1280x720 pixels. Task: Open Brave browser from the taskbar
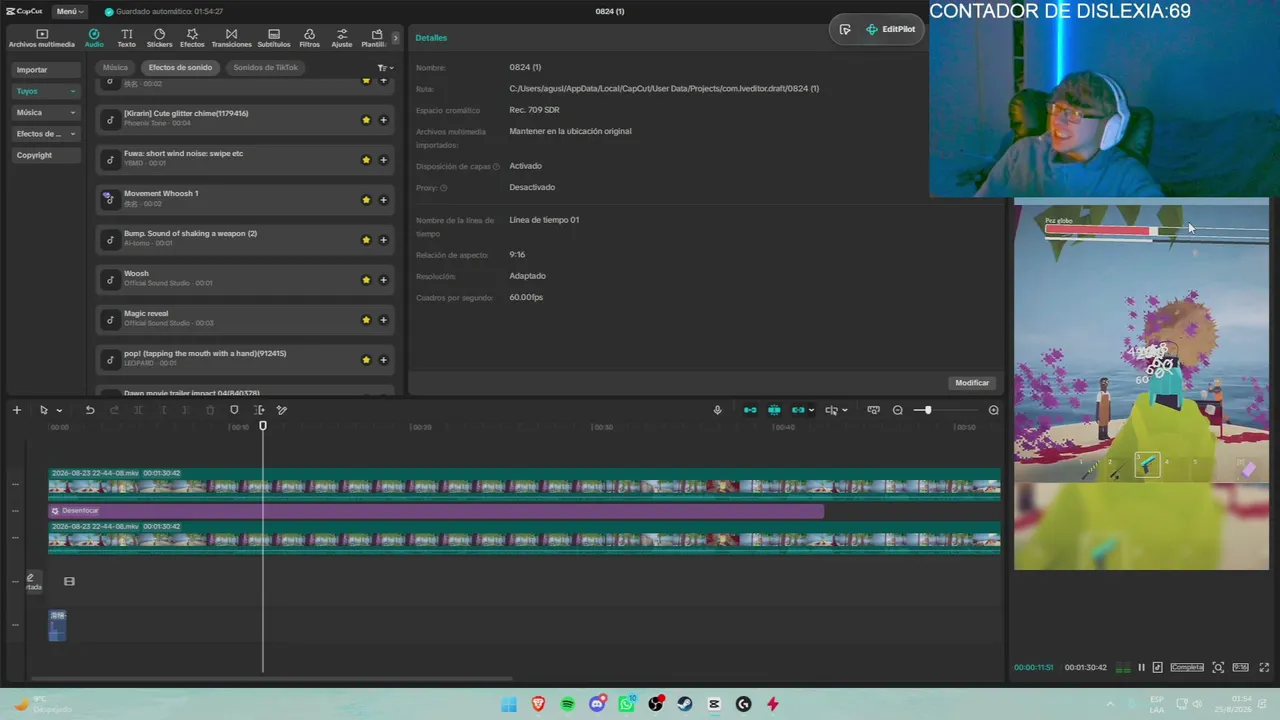[x=539, y=704]
